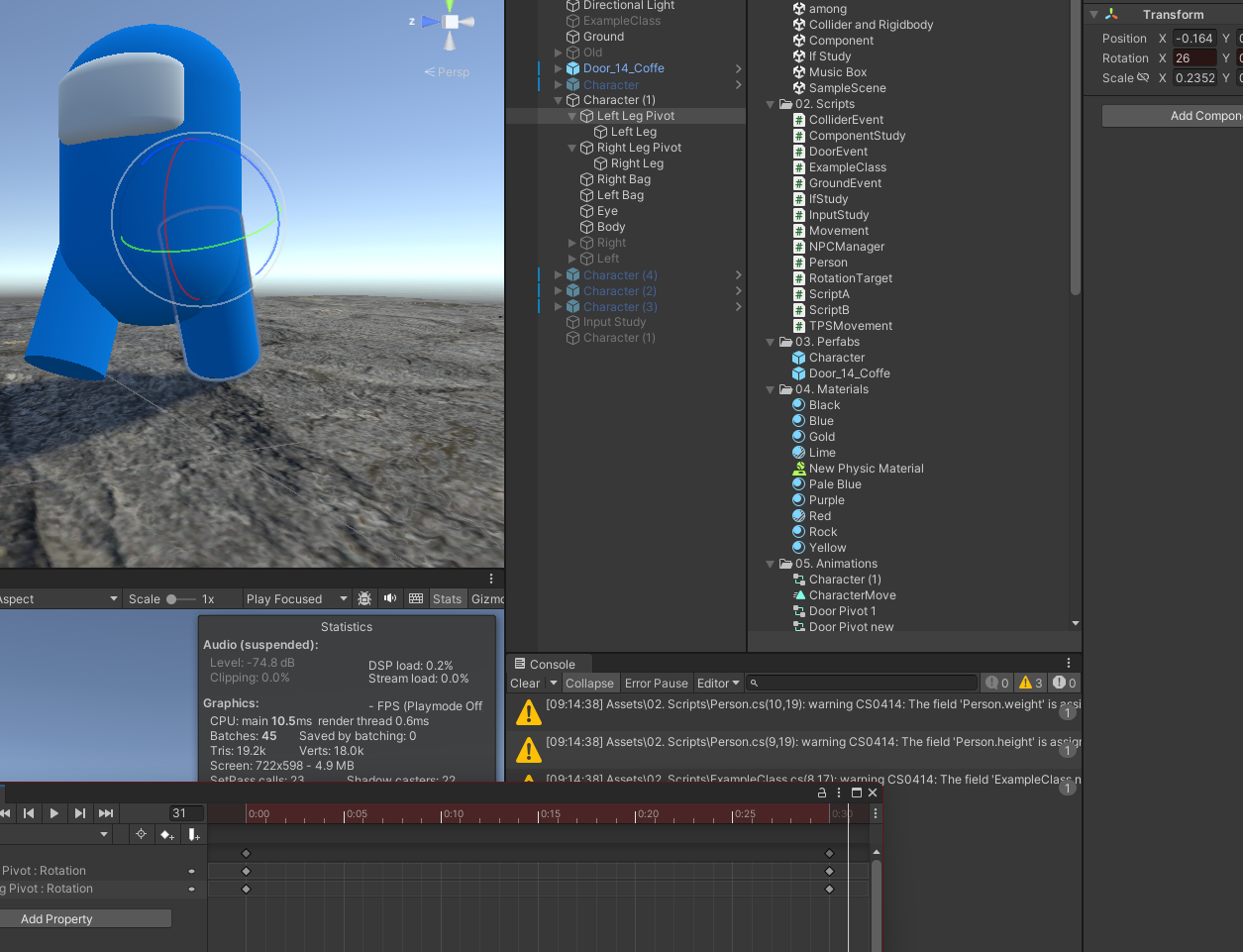Image resolution: width=1243 pixels, height=952 pixels.
Task: Toggle Persp projection label in Scene view
Action: pyautogui.click(x=447, y=72)
